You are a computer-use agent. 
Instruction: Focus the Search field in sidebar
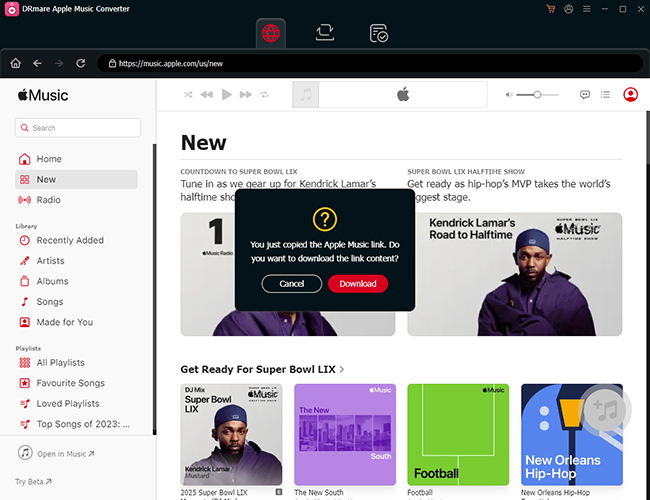point(78,128)
